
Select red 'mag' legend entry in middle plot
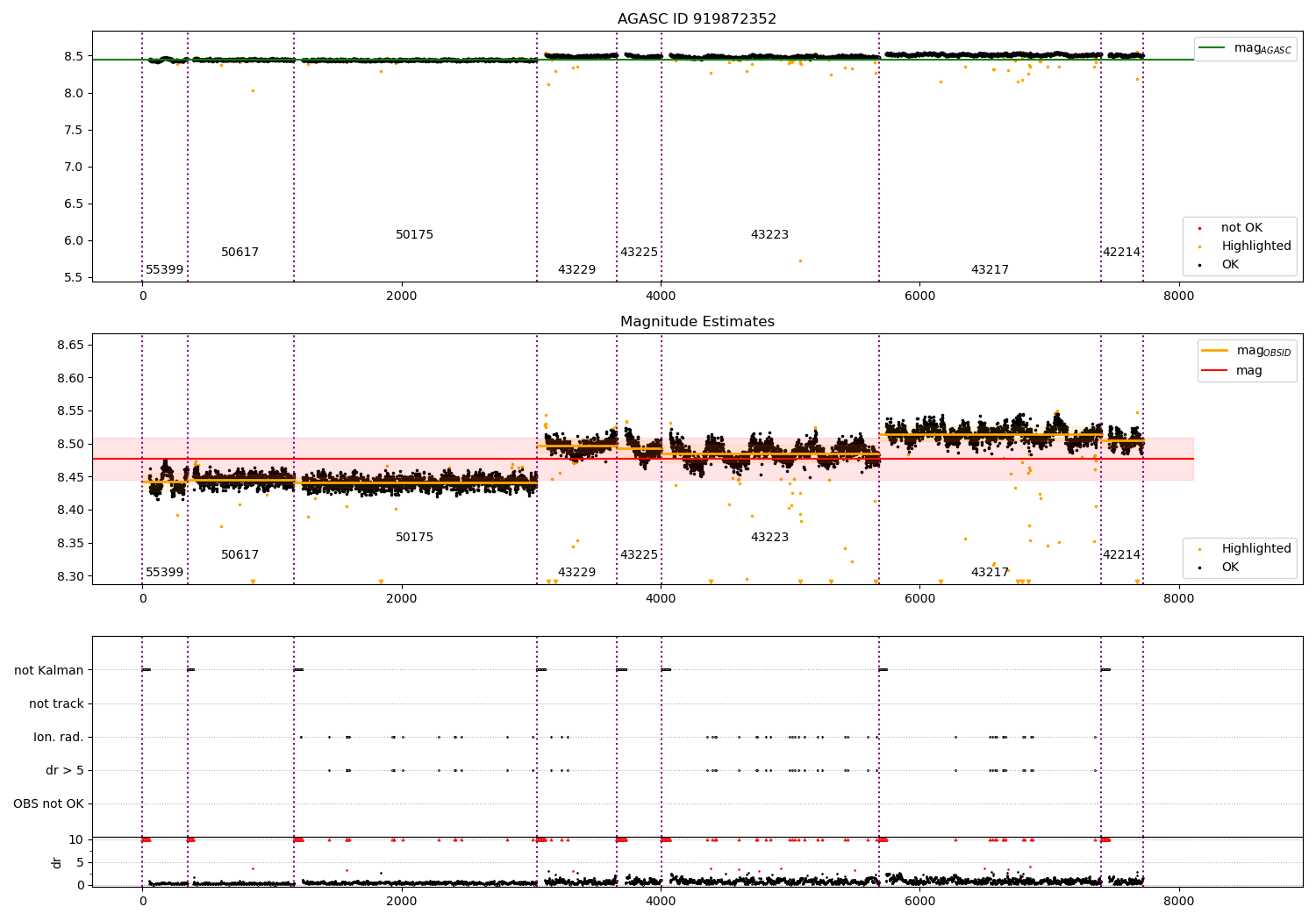click(1233, 370)
